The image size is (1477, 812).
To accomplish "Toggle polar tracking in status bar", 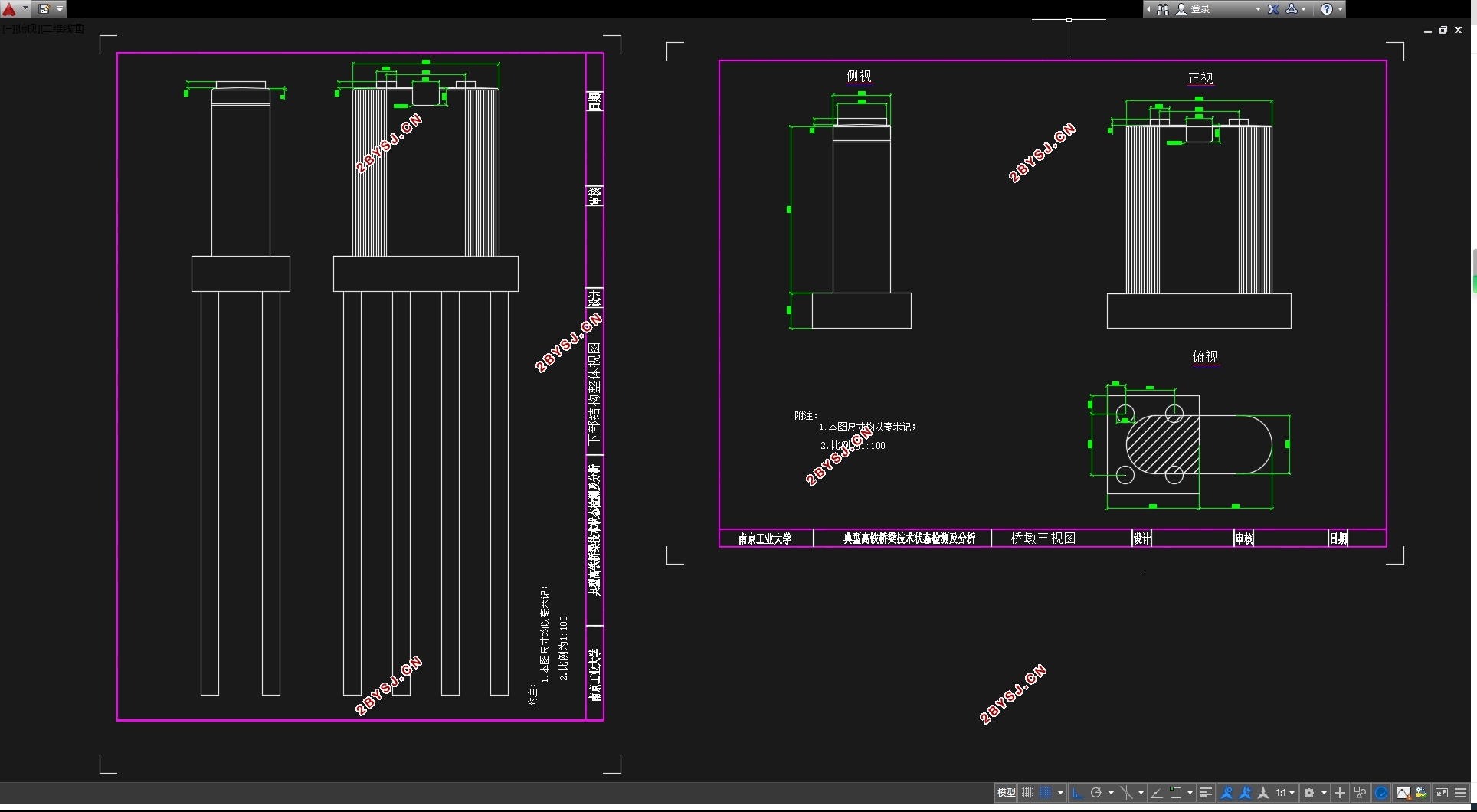I will [x=1096, y=793].
